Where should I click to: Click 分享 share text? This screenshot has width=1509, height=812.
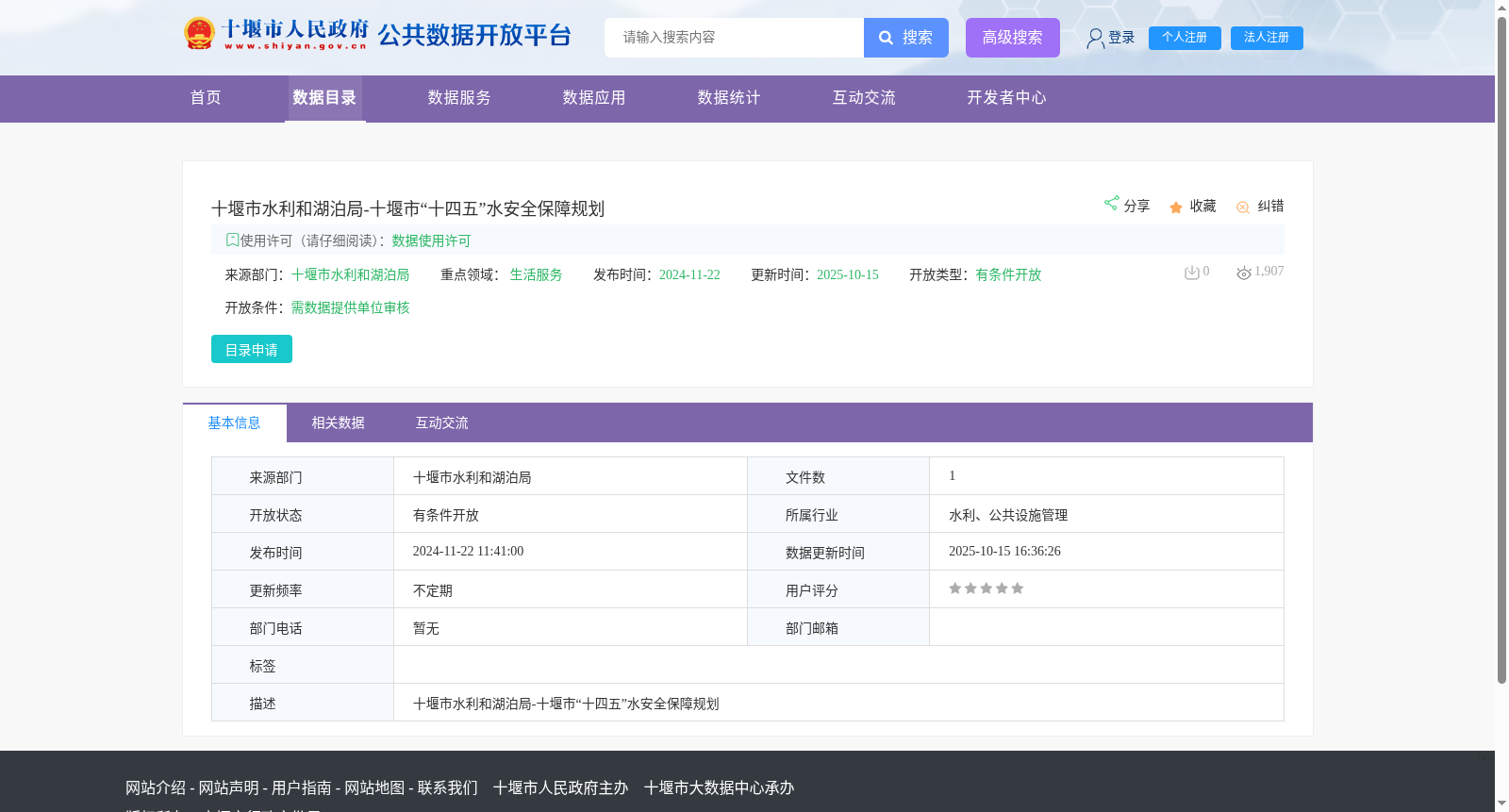[x=1136, y=206]
